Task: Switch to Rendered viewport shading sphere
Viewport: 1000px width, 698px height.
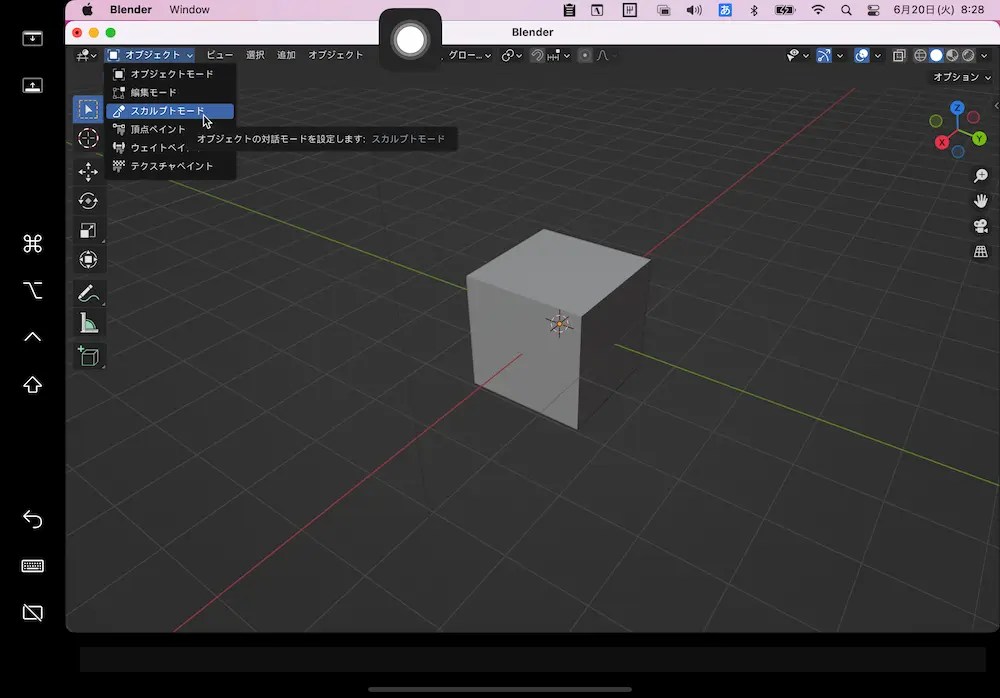Action: coord(966,56)
